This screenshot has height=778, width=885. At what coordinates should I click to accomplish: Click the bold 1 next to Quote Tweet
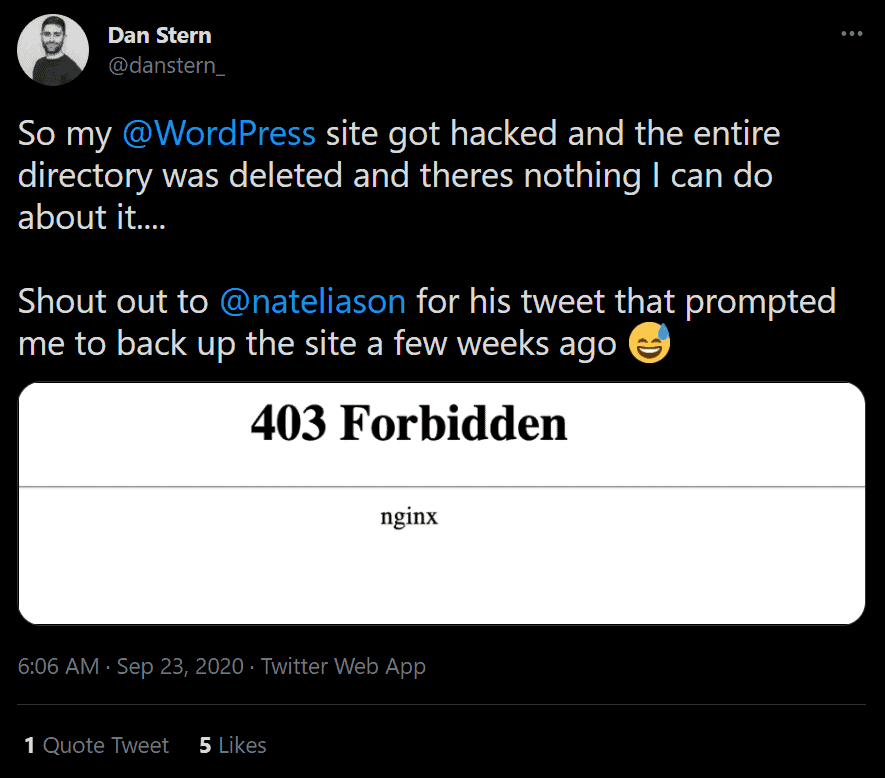pyautogui.click(x=29, y=745)
